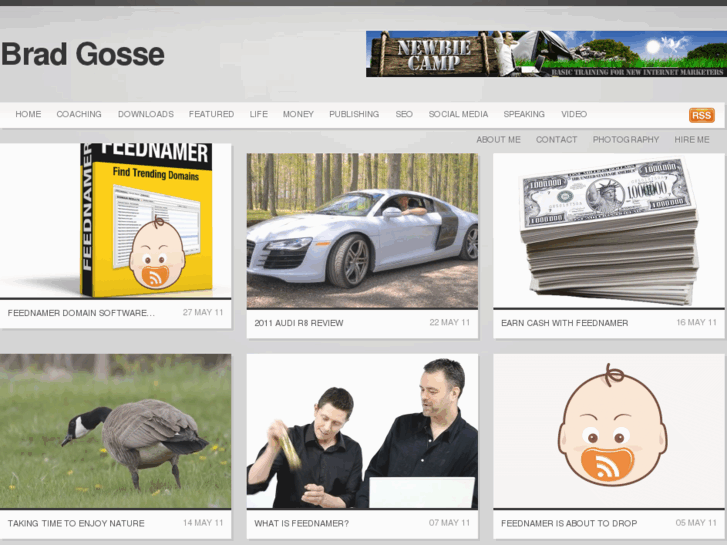The width and height of the screenshot is (727, 545).
Task: Open the Social Media category
Action: [458, 114]
